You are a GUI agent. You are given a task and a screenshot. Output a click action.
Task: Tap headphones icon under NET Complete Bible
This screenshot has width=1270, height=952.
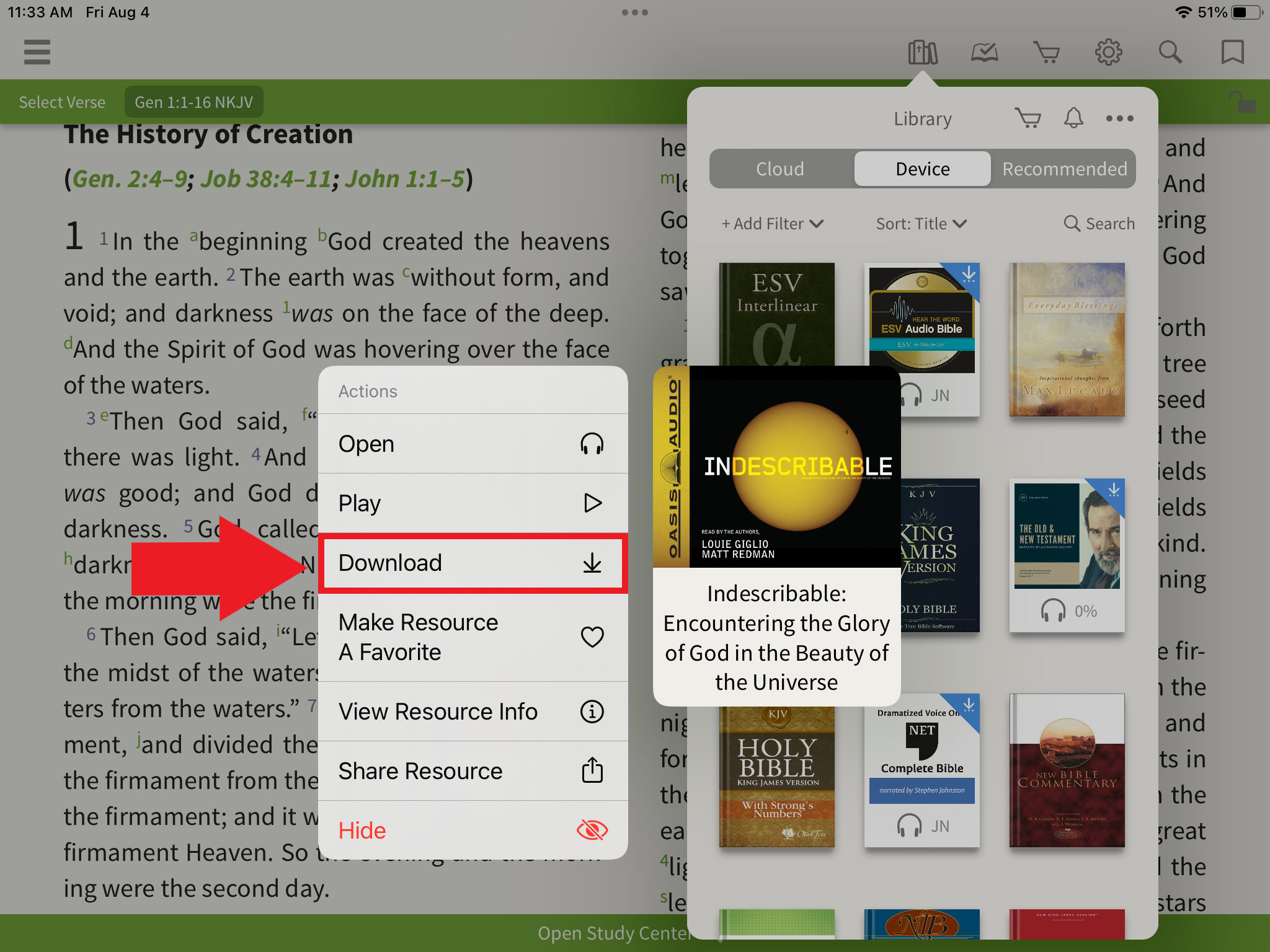click(x=909, y=826)
